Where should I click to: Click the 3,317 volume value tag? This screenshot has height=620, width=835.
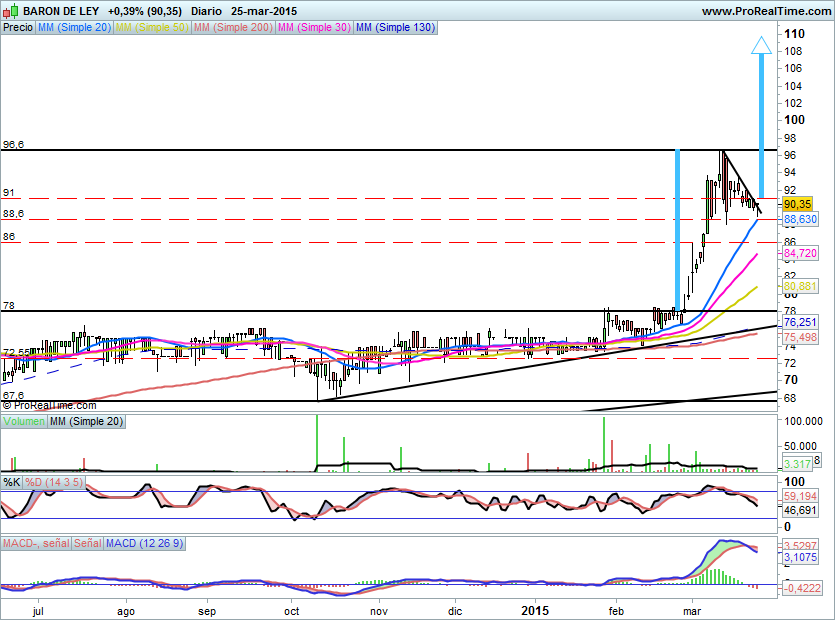click(798, 465)
